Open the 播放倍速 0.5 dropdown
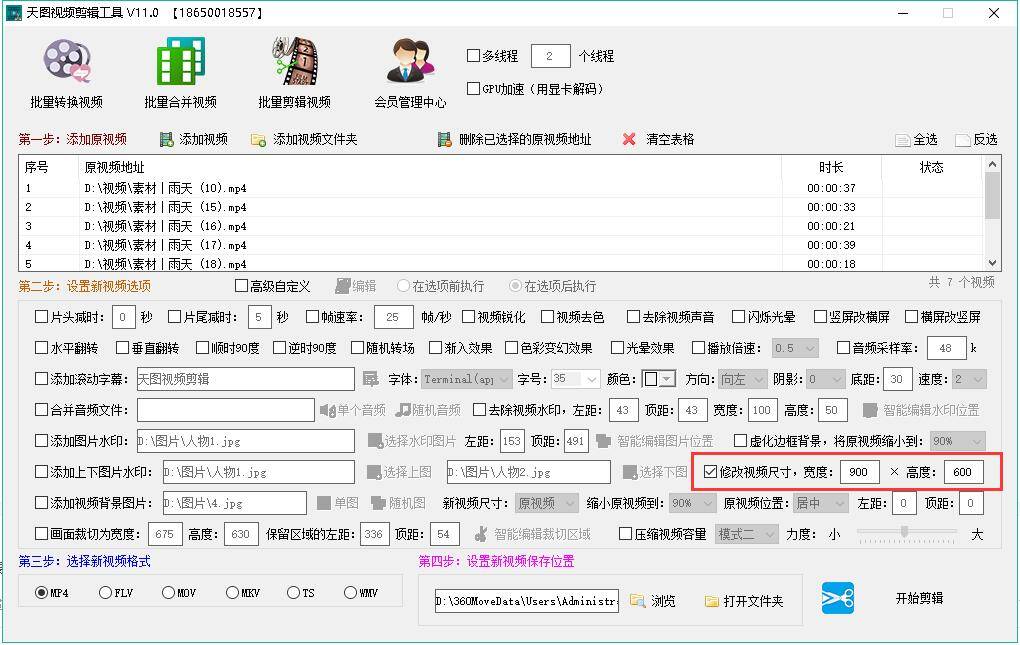Screen dimensions: 1020x645 [x=795, y=348]
